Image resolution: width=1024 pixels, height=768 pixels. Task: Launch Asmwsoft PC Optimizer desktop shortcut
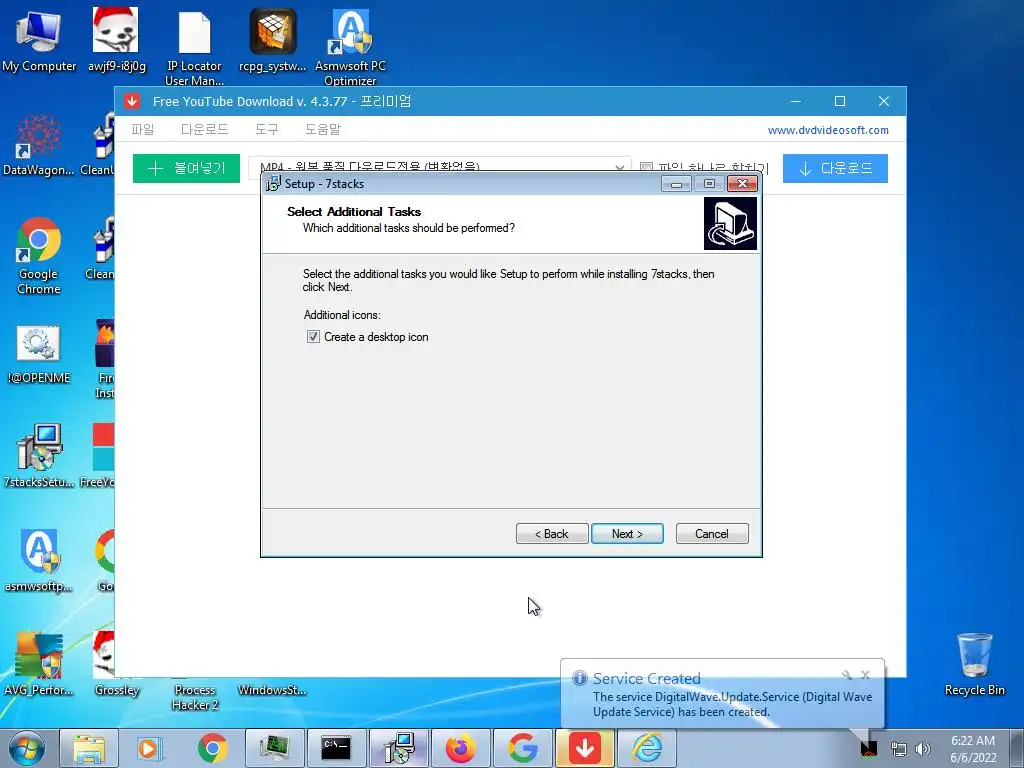pos(350,46)
